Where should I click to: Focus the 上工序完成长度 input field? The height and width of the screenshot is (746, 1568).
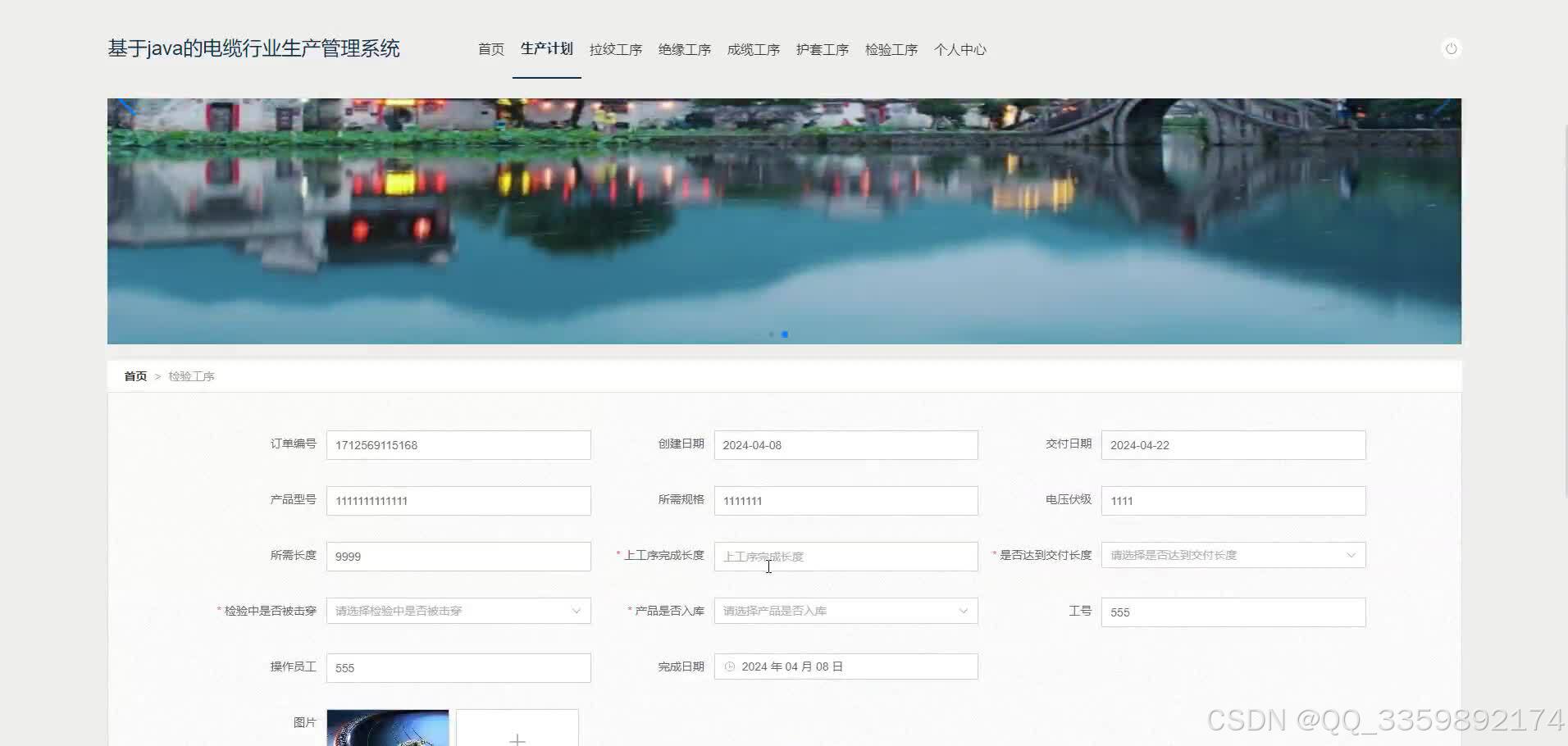(x=846, y=557)
